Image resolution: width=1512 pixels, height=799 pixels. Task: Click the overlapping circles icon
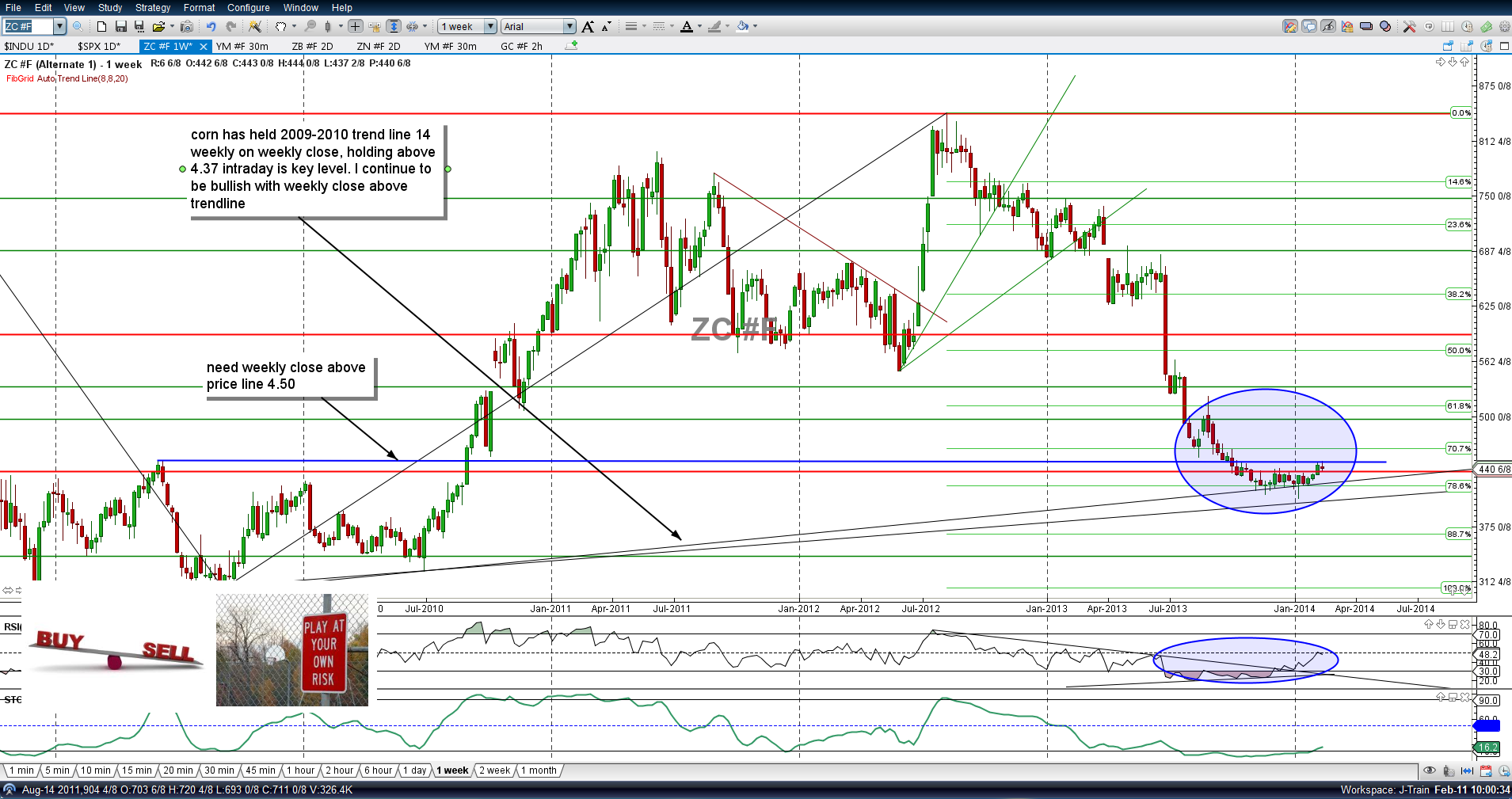tap(1385, 26)
